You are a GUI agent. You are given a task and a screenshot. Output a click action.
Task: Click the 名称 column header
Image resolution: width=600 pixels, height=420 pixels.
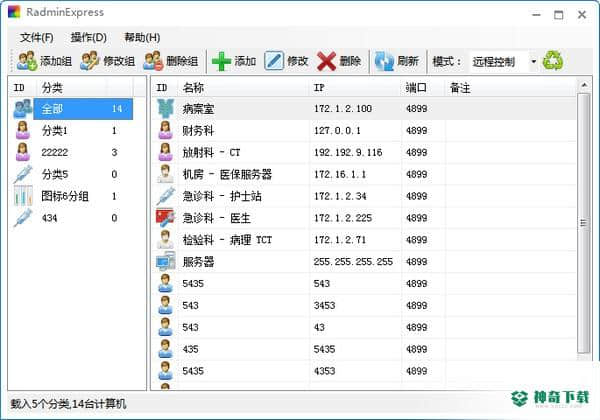243,88
